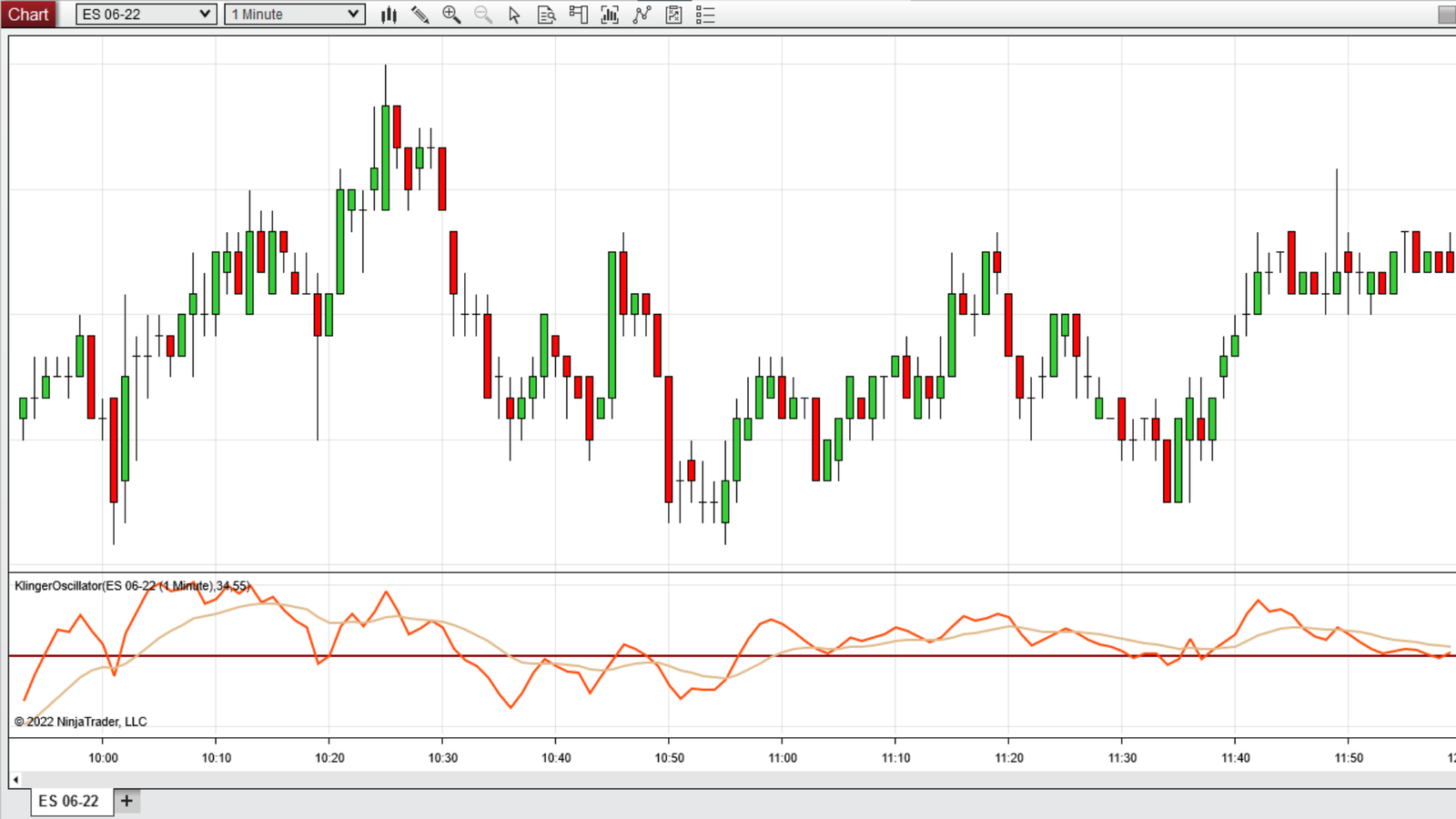Click the zoom in magnifier icon
1456x819 pixels.
coord(451,15)
